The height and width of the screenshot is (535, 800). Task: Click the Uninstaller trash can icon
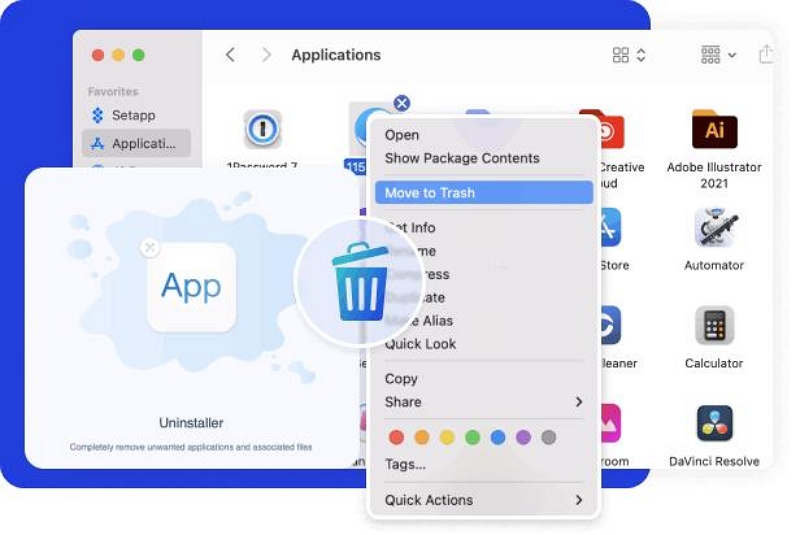click(x=360, y=282)
